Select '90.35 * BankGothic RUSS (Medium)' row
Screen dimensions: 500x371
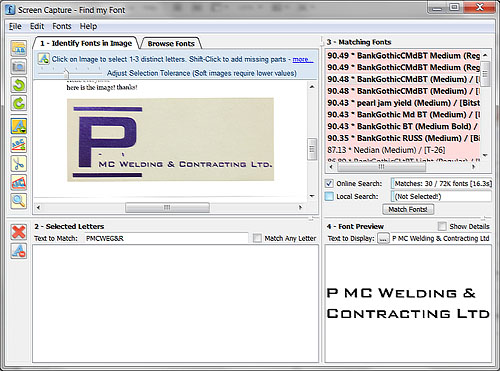[x=403, y=138]
